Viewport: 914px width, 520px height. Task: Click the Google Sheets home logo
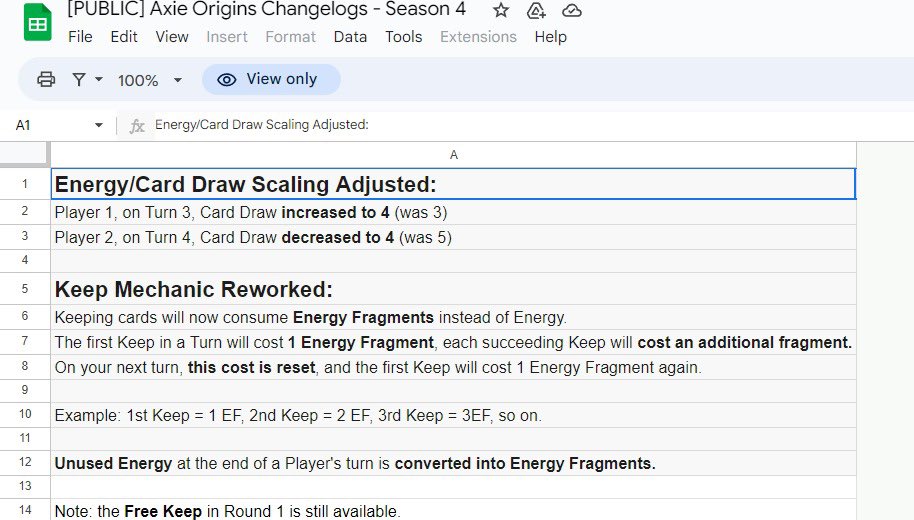click(37, 23)
